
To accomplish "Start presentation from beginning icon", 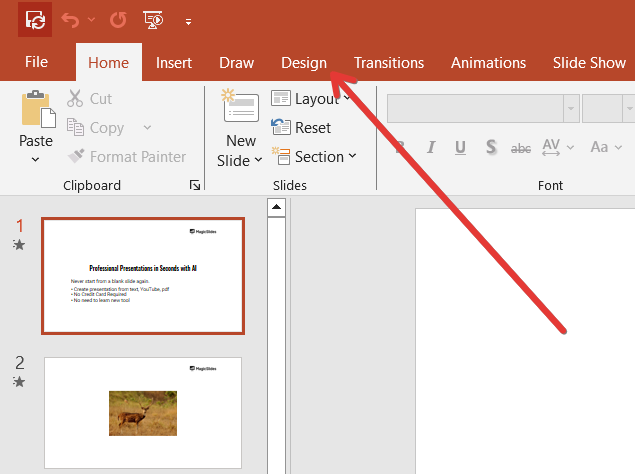I will (153, 20).
